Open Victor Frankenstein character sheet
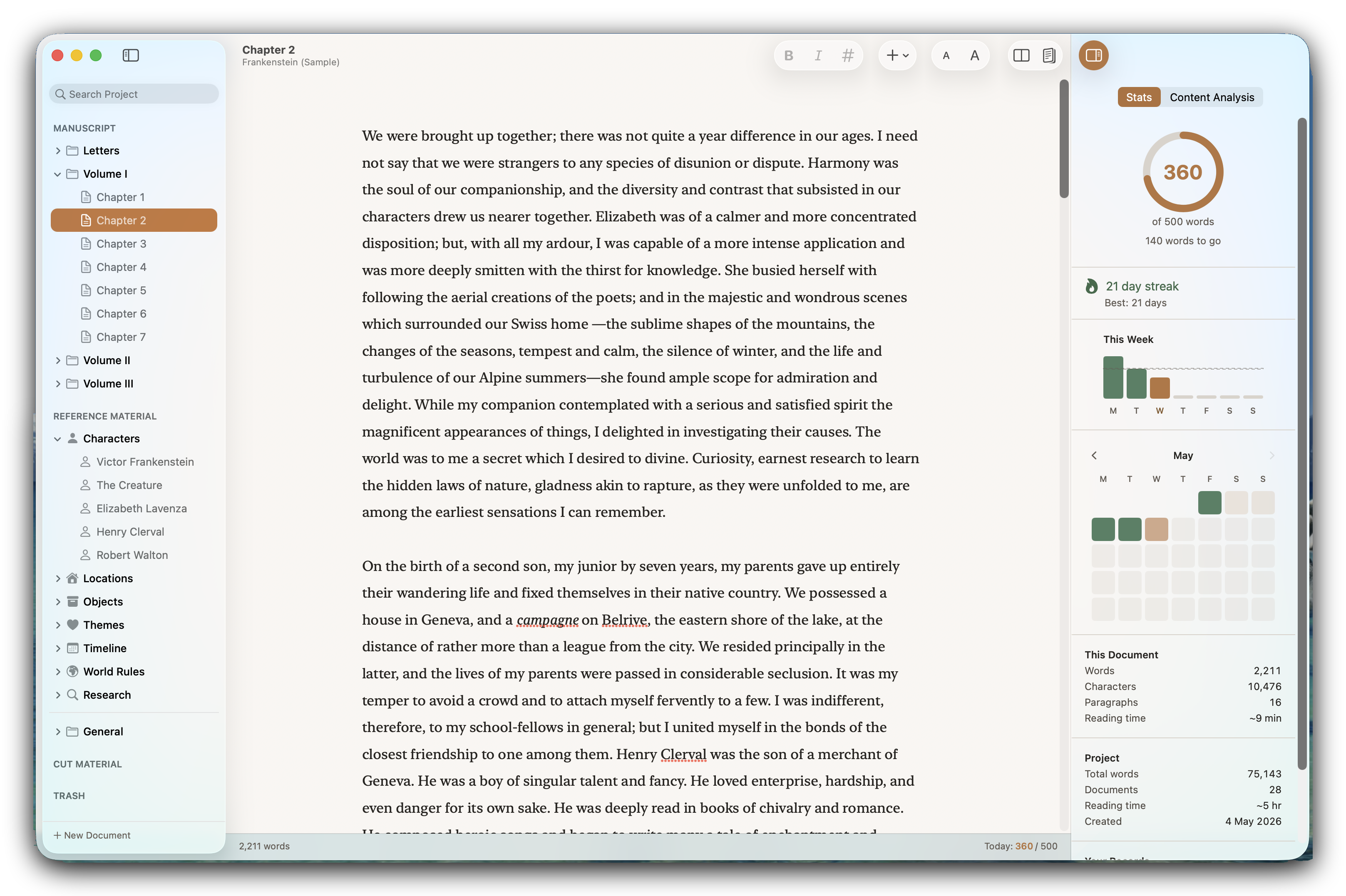 134,462
